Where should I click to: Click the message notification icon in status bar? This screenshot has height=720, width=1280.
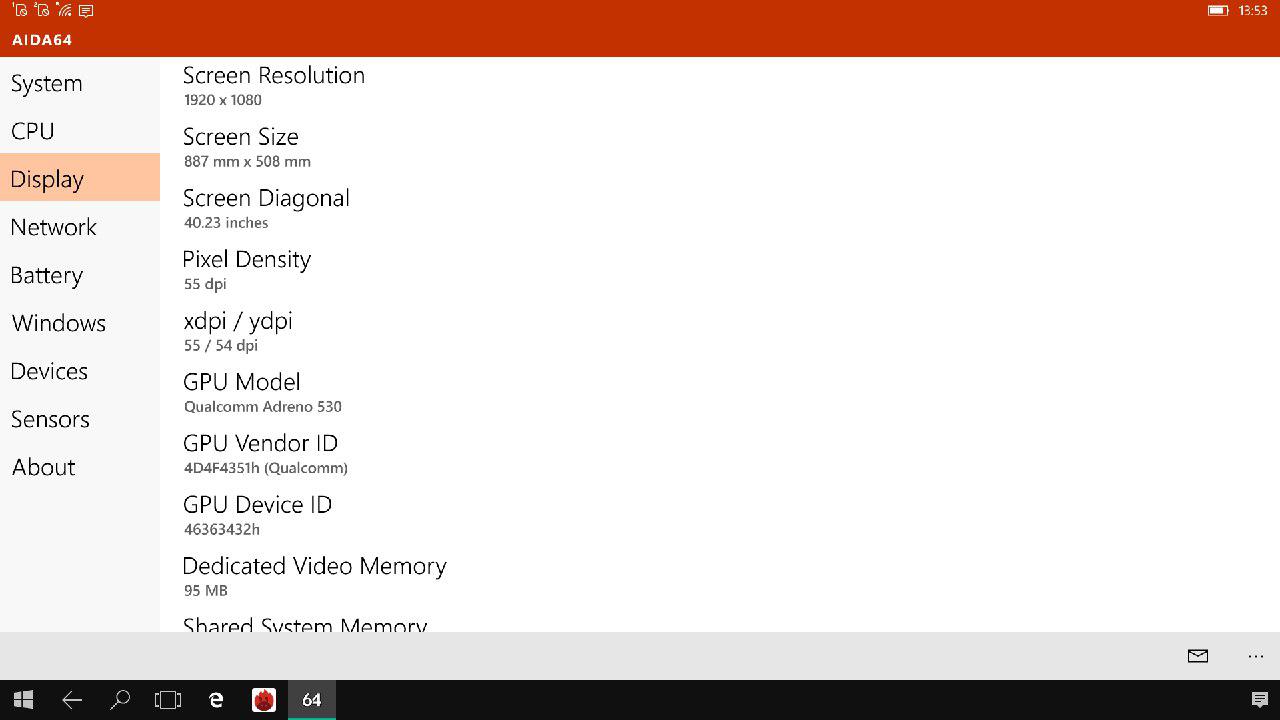86,11
